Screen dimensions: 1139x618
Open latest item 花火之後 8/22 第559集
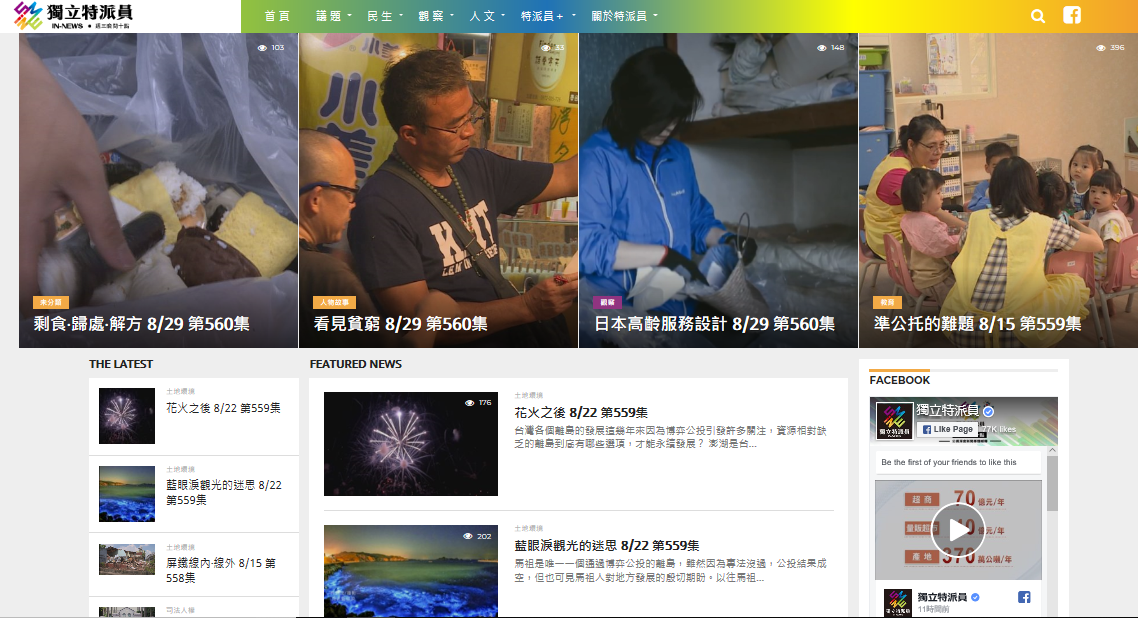(223, 408)
